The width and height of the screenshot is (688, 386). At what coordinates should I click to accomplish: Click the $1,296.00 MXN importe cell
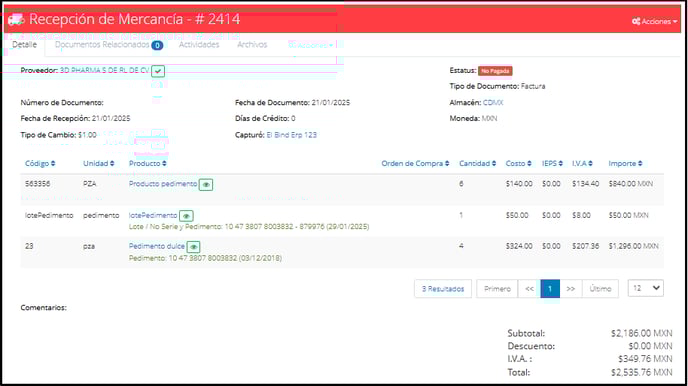point(633,246)
